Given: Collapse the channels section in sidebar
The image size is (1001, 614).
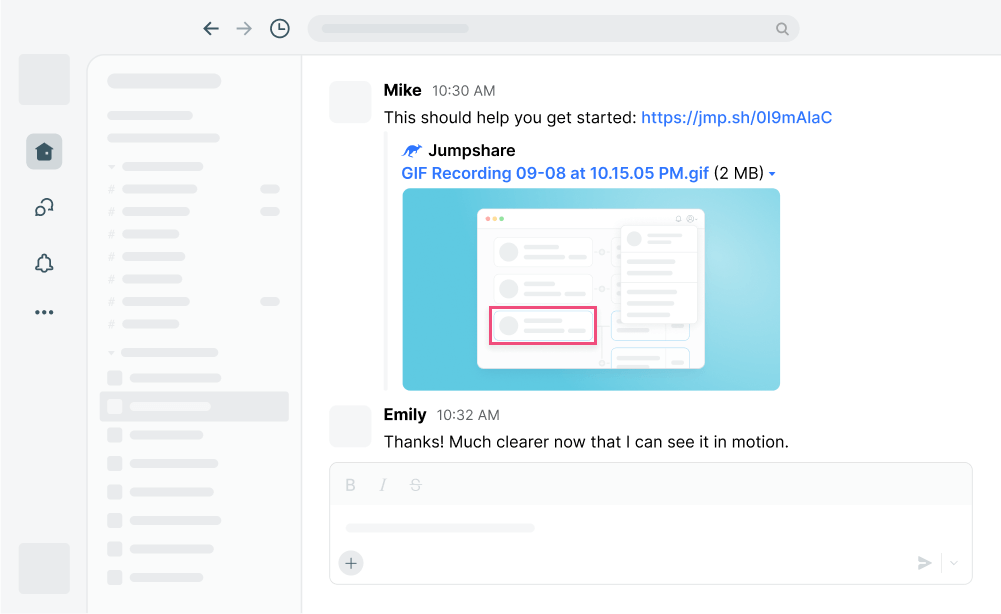Looking at the screenshot, I should pyautogui.click(x=112, y=167).
